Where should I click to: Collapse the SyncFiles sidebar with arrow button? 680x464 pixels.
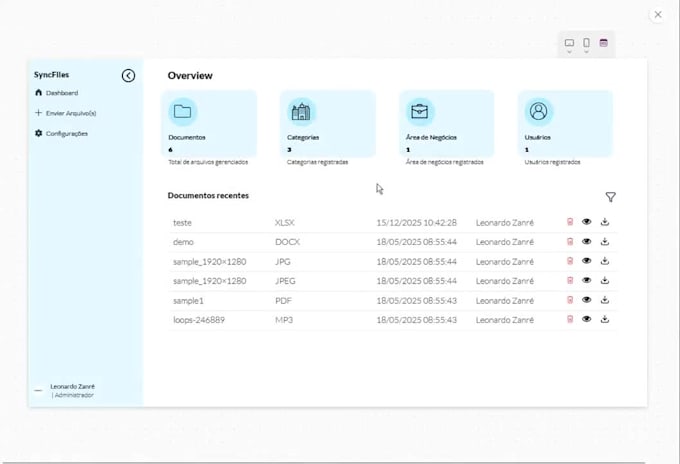[x=128, y=76]
